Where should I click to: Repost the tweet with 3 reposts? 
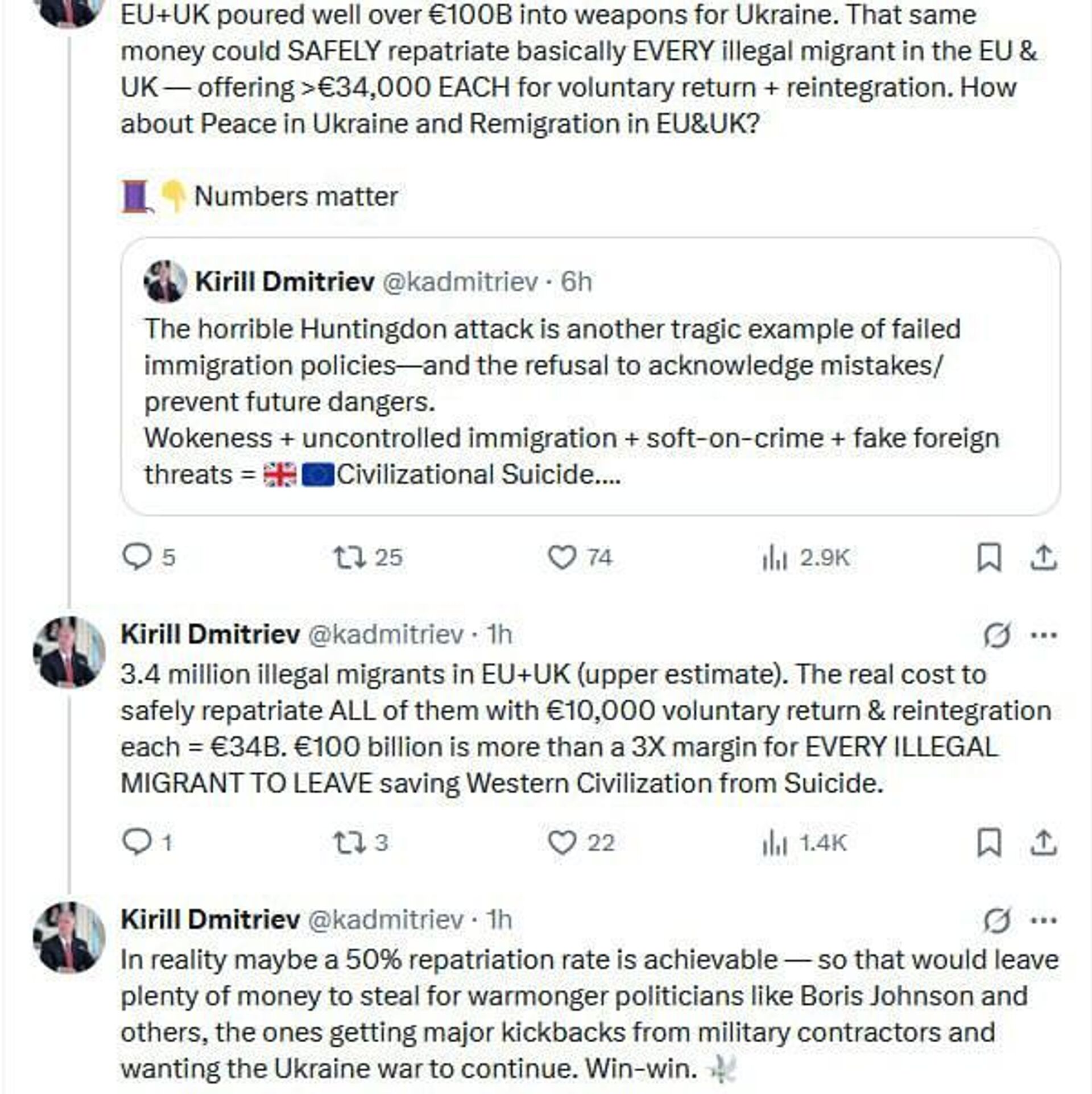tap(349, 843)
